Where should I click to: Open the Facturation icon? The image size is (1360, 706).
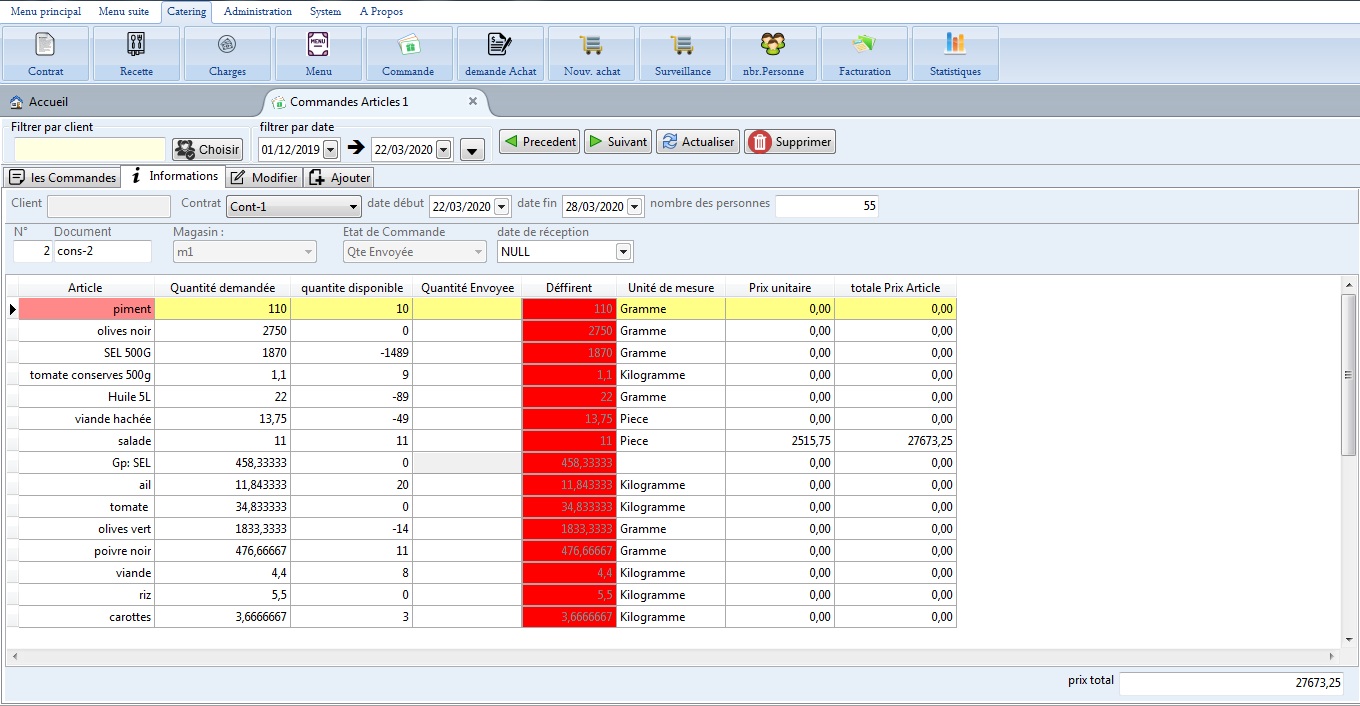click(x=864, y=45)
